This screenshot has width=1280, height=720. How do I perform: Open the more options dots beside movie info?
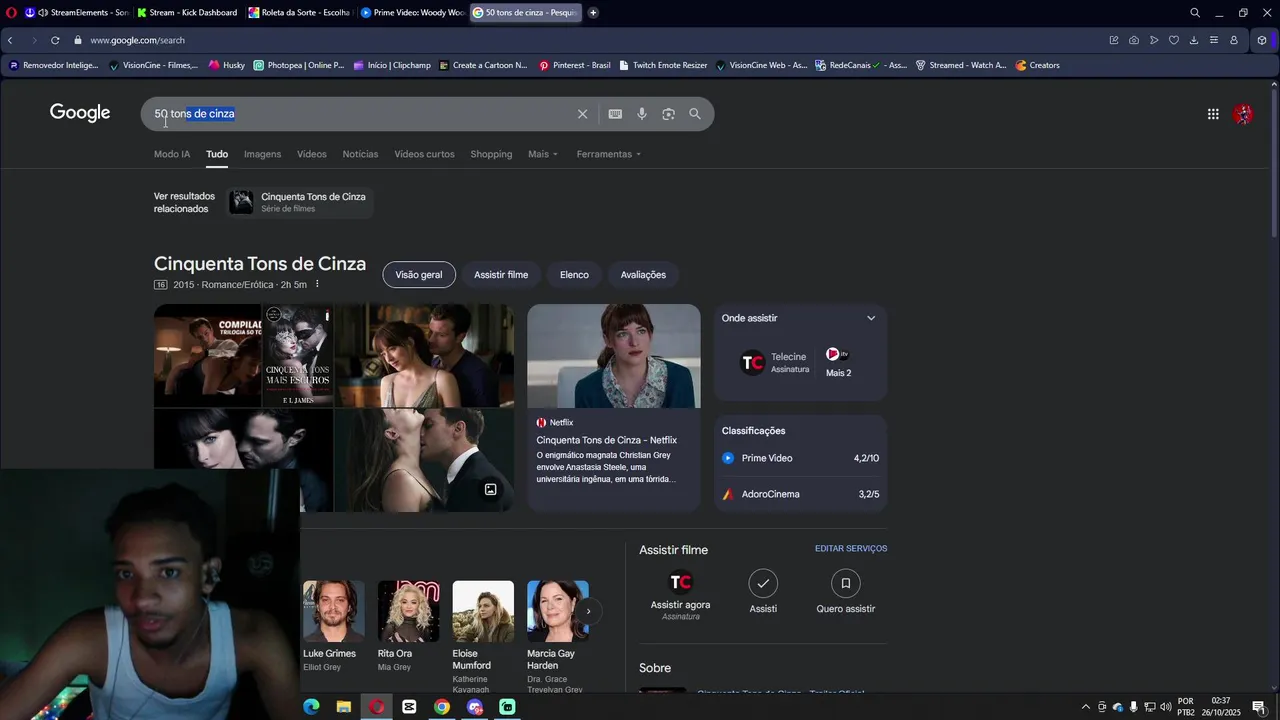(x=317, y=285)
